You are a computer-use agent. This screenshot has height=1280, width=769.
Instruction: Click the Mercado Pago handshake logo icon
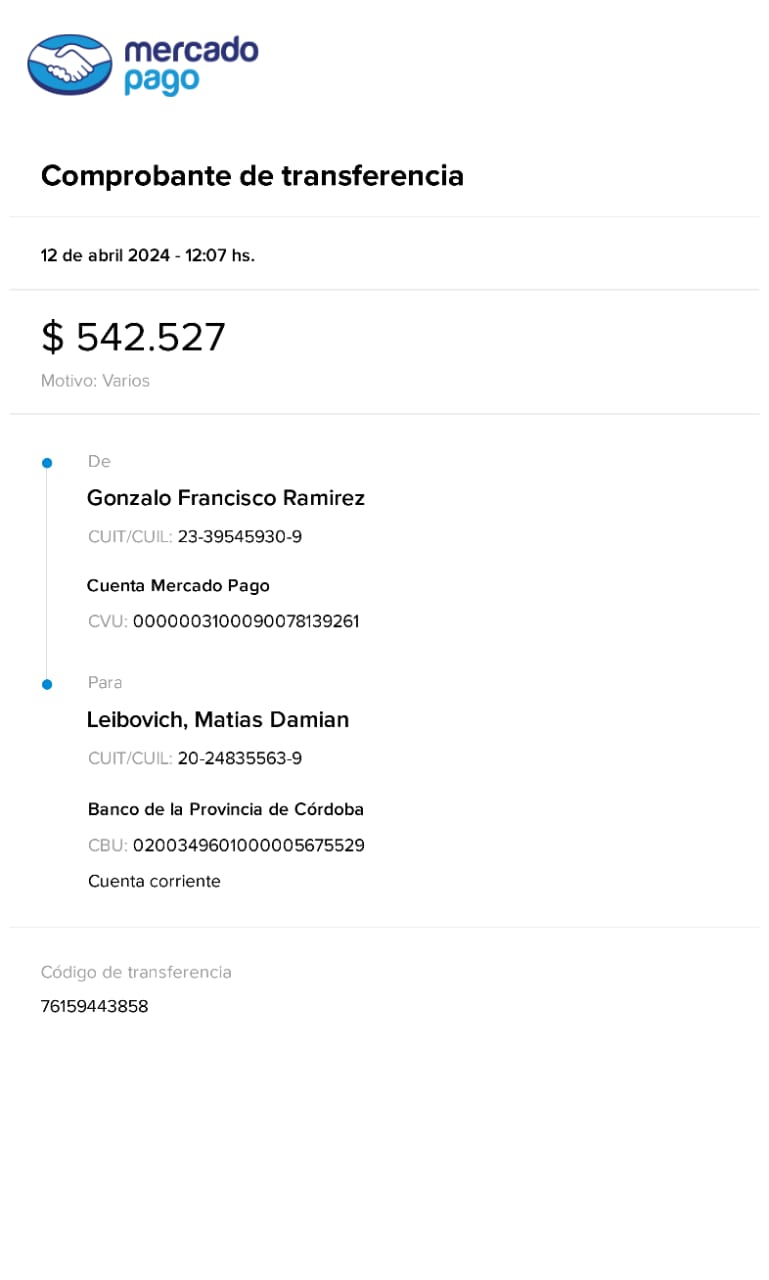click(69, 64)
